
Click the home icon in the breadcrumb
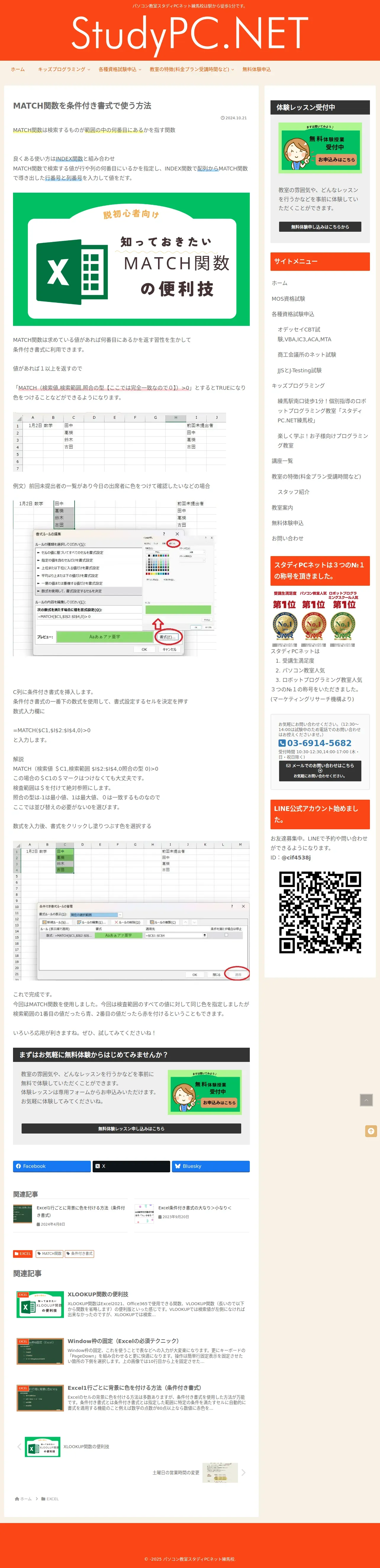17,1499
